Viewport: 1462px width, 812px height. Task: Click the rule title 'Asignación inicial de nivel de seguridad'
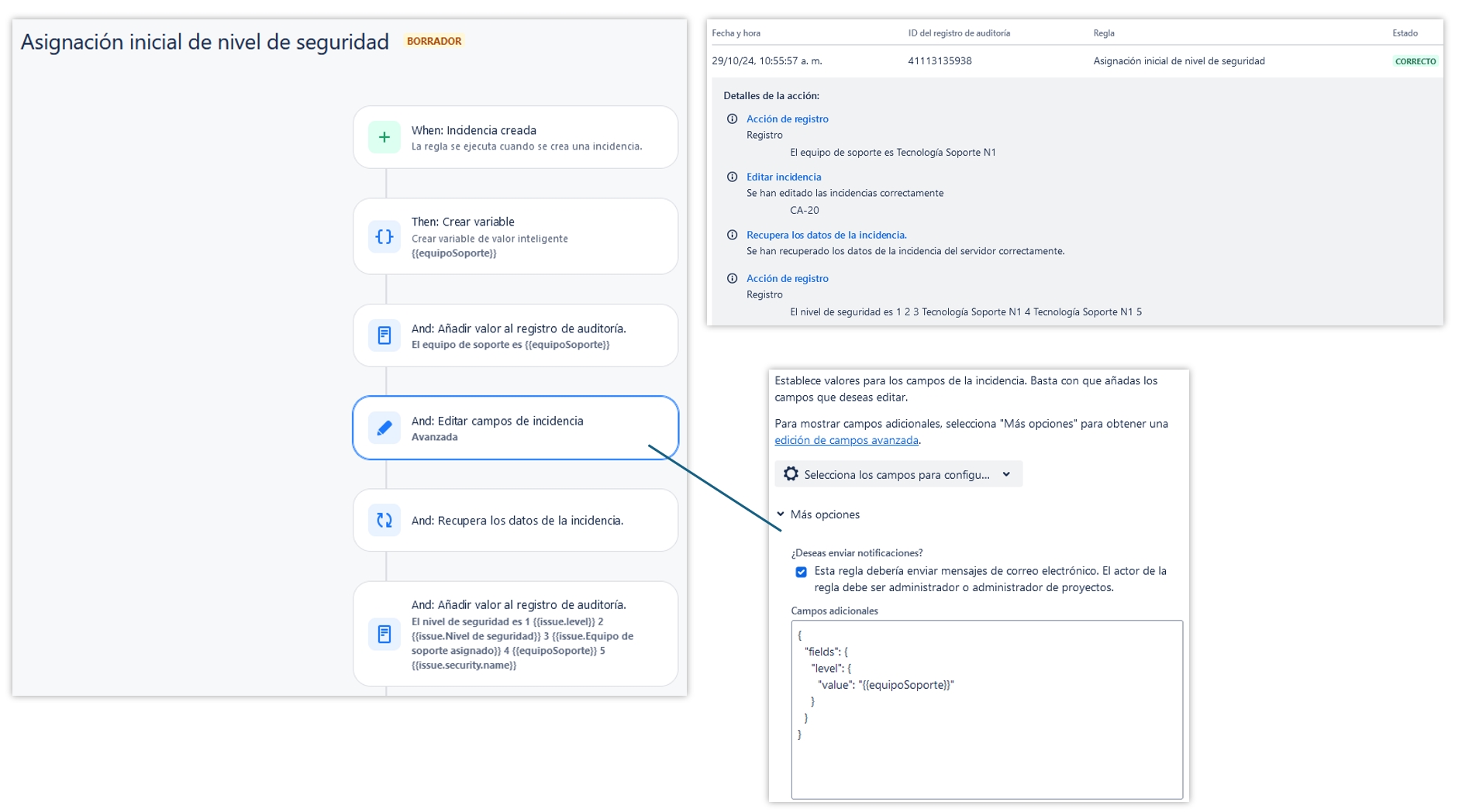pyautogui.click(x=205, y=42)
